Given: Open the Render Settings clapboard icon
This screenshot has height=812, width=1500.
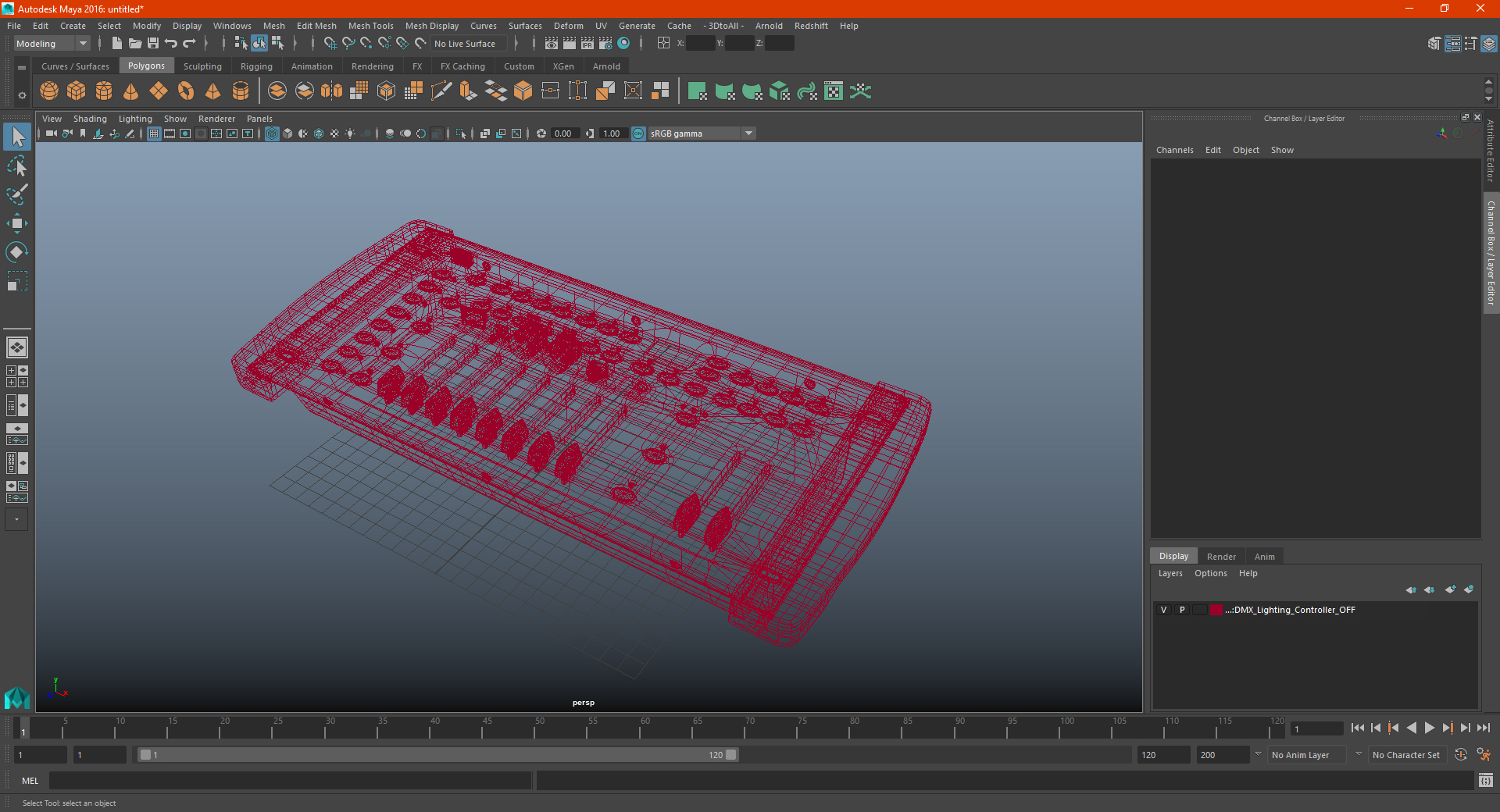Looking at the screenshot, I should [x=605, y=44].
